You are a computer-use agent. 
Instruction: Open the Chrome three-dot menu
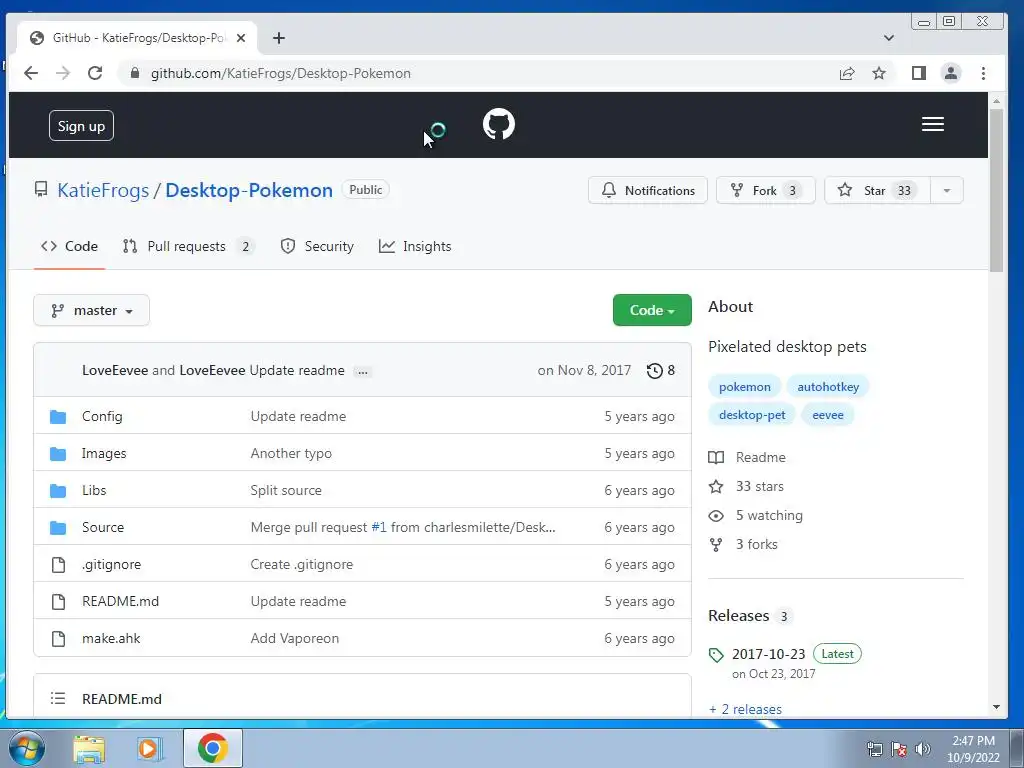(x=983, y=73)
